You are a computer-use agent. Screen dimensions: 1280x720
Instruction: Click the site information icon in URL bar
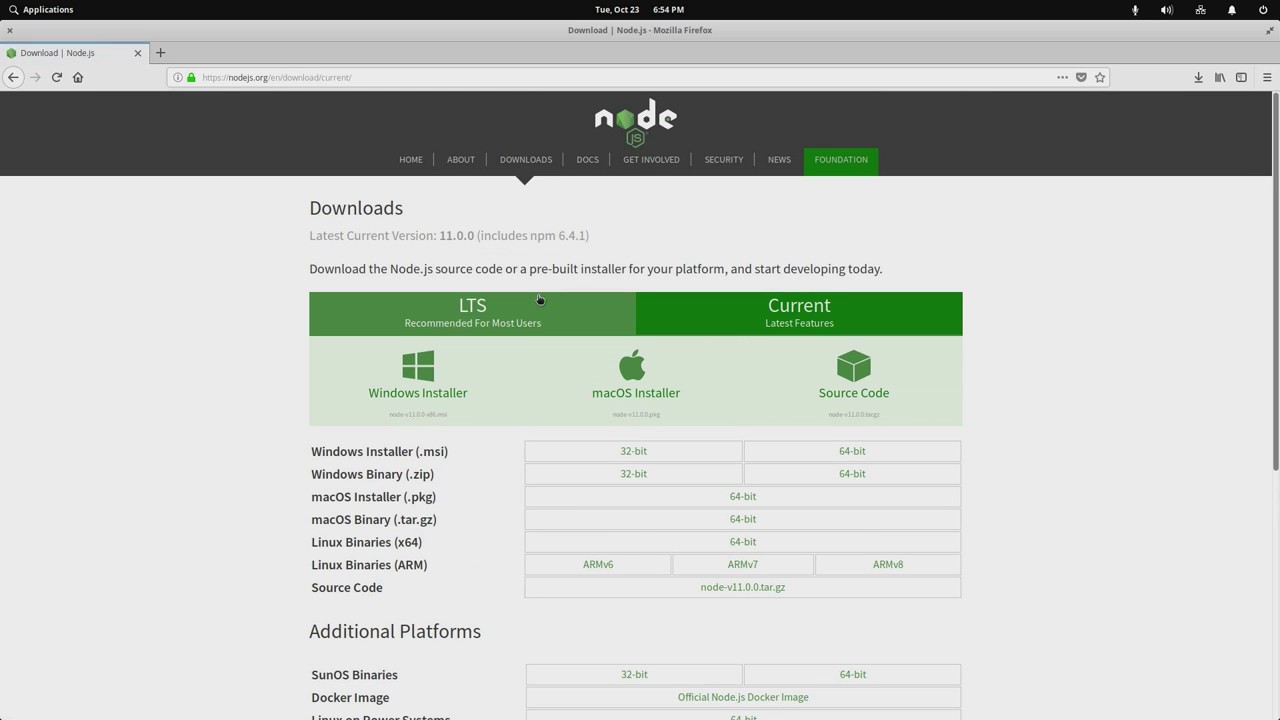[x=178, y=77]
